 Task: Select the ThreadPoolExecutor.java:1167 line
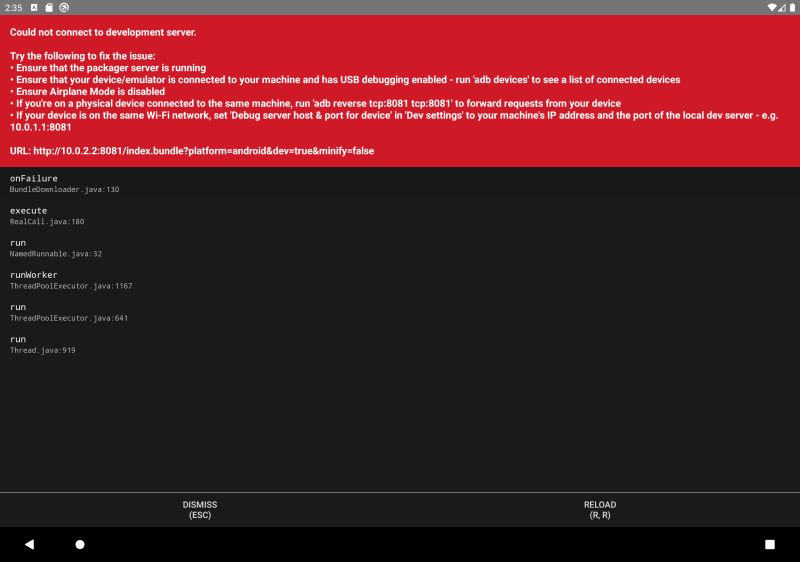coord(71,286)
